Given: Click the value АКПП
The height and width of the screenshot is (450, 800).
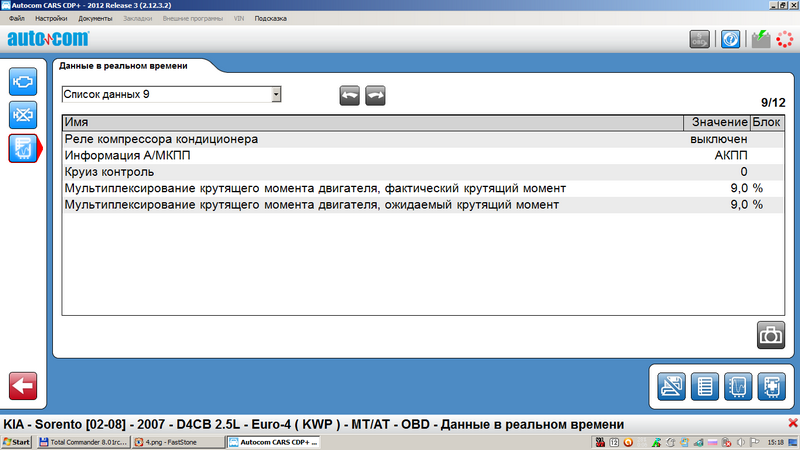Looking at the screenshot, I should click(731, 156).
